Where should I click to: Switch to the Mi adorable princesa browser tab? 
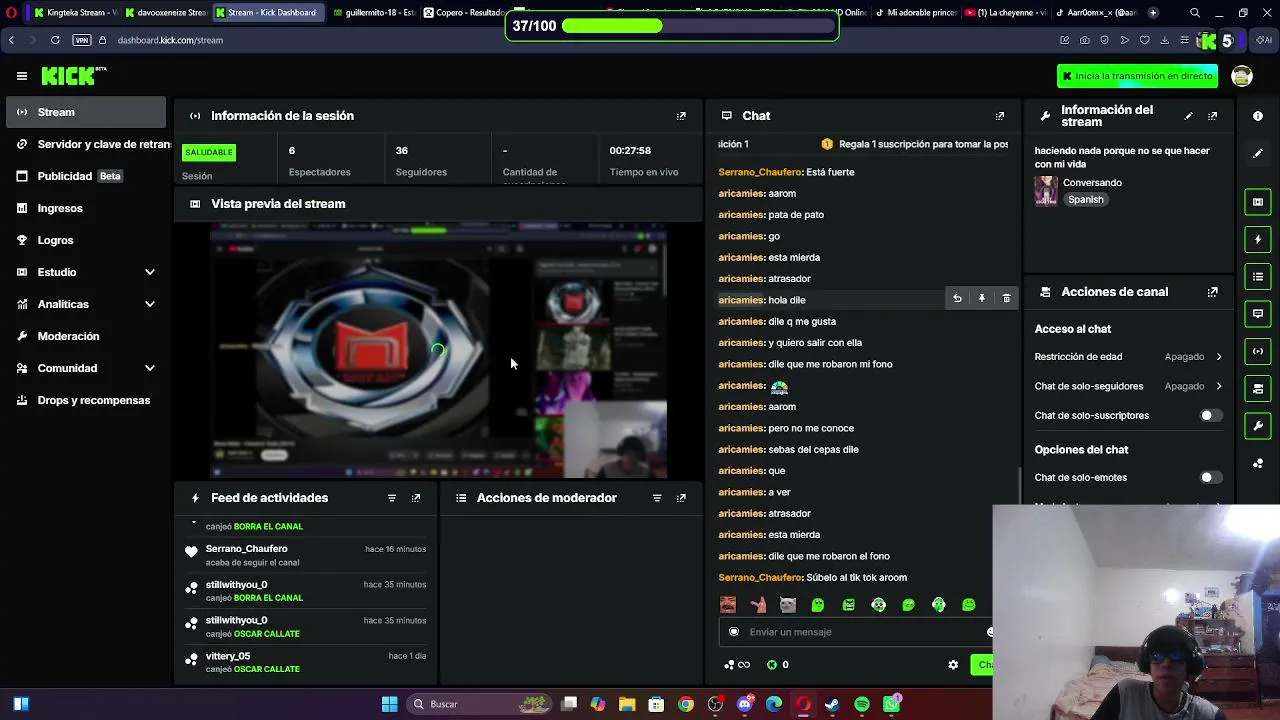click(915, 13)
